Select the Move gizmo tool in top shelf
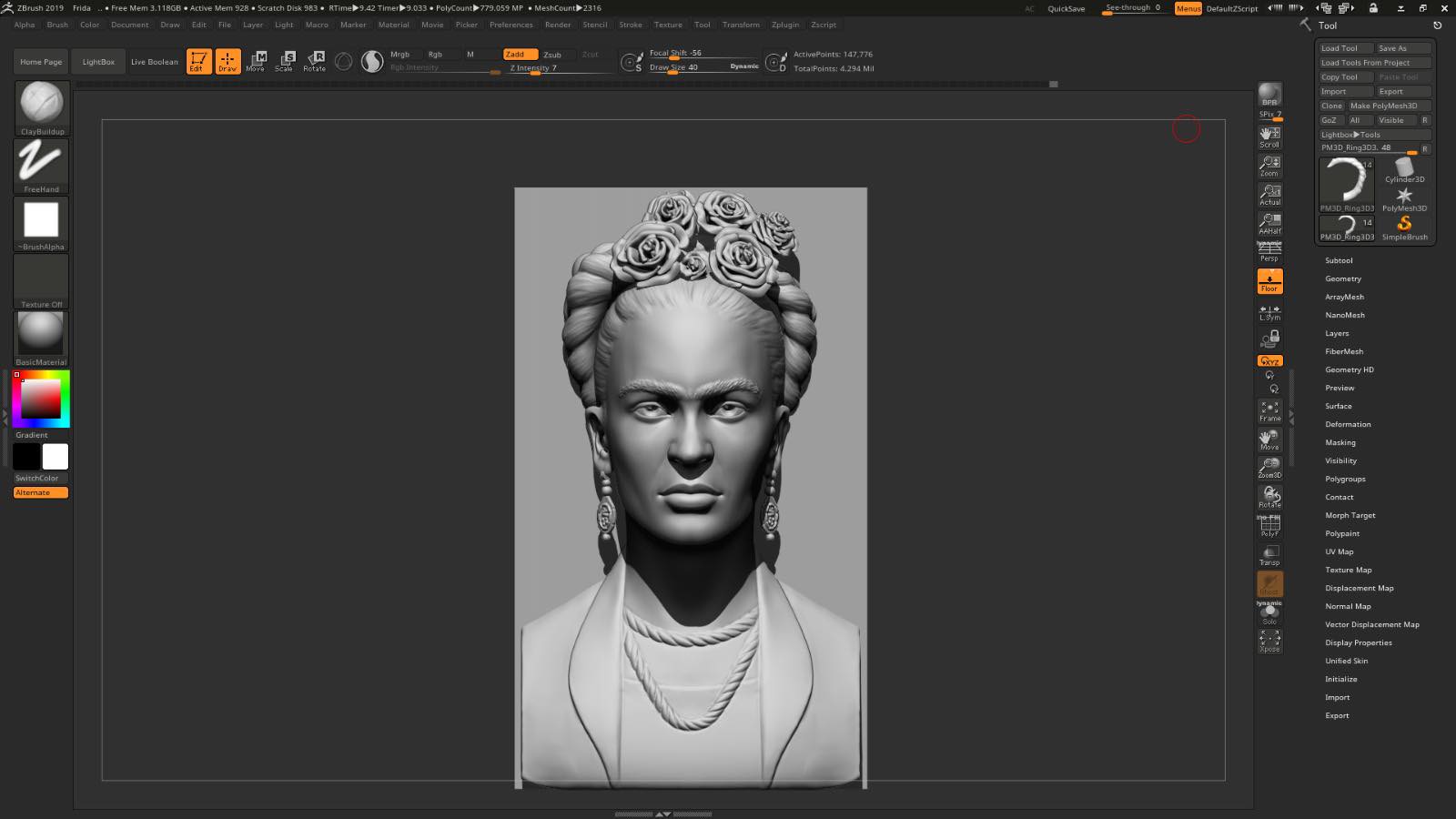The image size is (1456, 819). coord(256,61)
